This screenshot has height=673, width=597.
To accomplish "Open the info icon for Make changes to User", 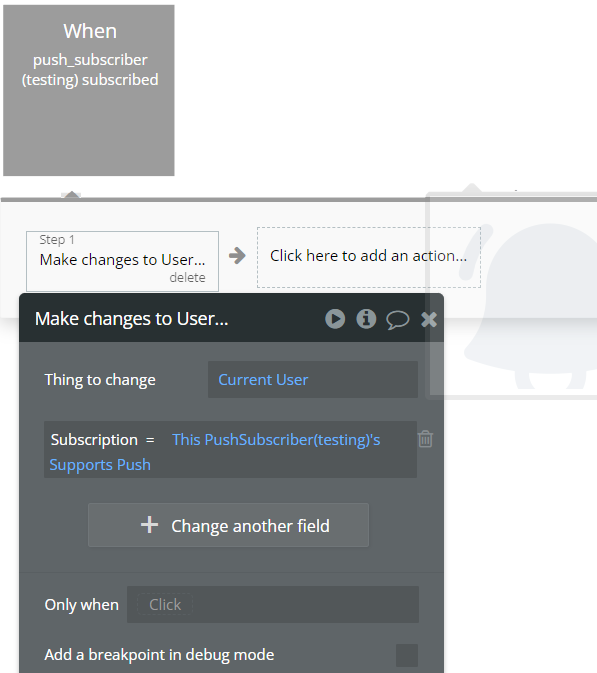I will coord(366,319).
